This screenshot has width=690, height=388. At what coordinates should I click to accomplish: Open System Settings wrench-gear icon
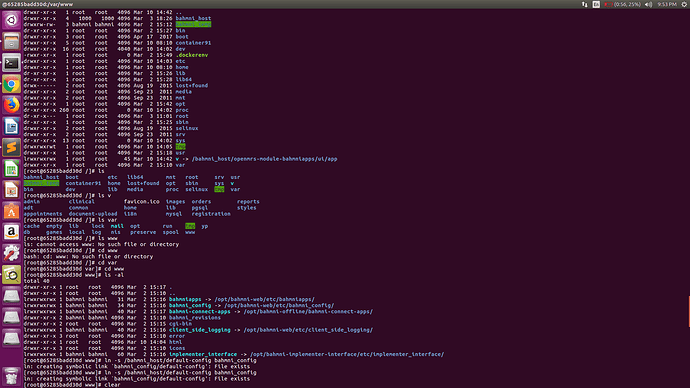coord(11,253)
